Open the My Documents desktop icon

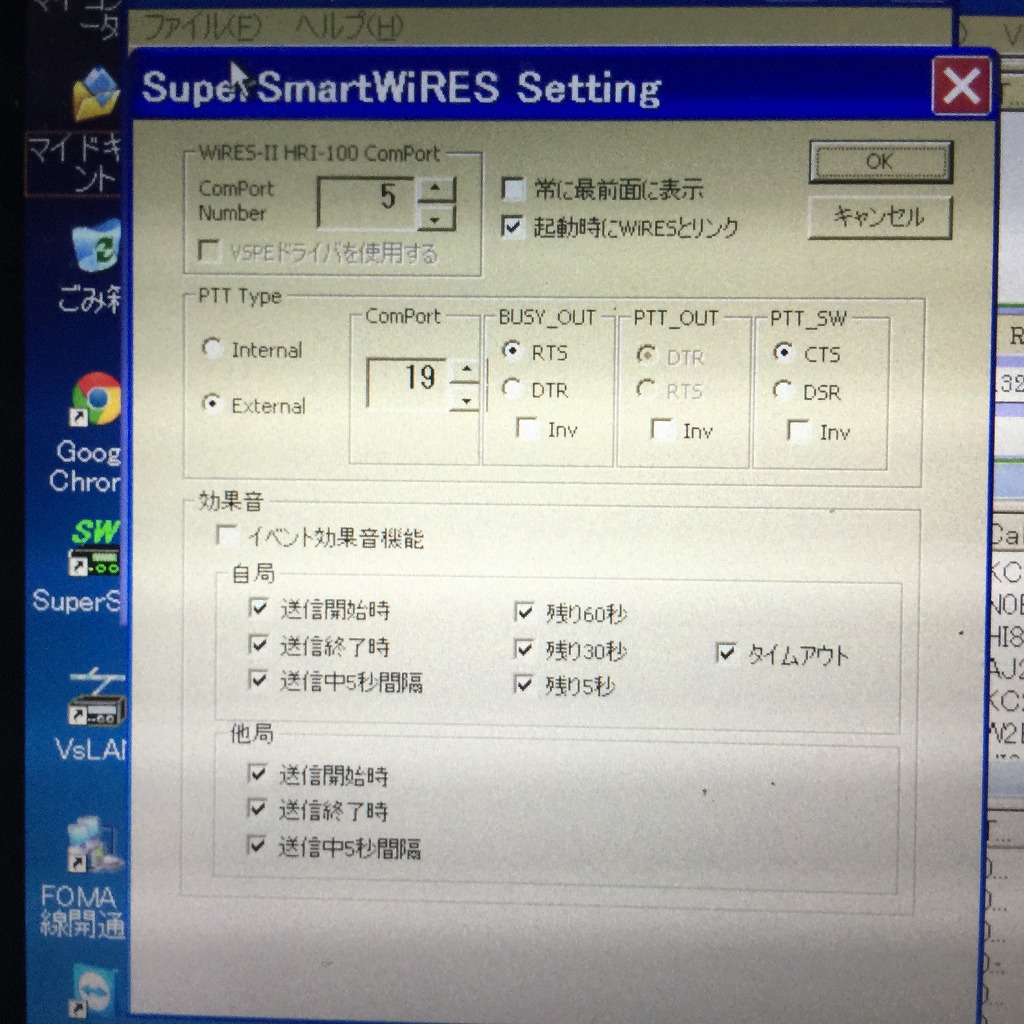(97, 95)
